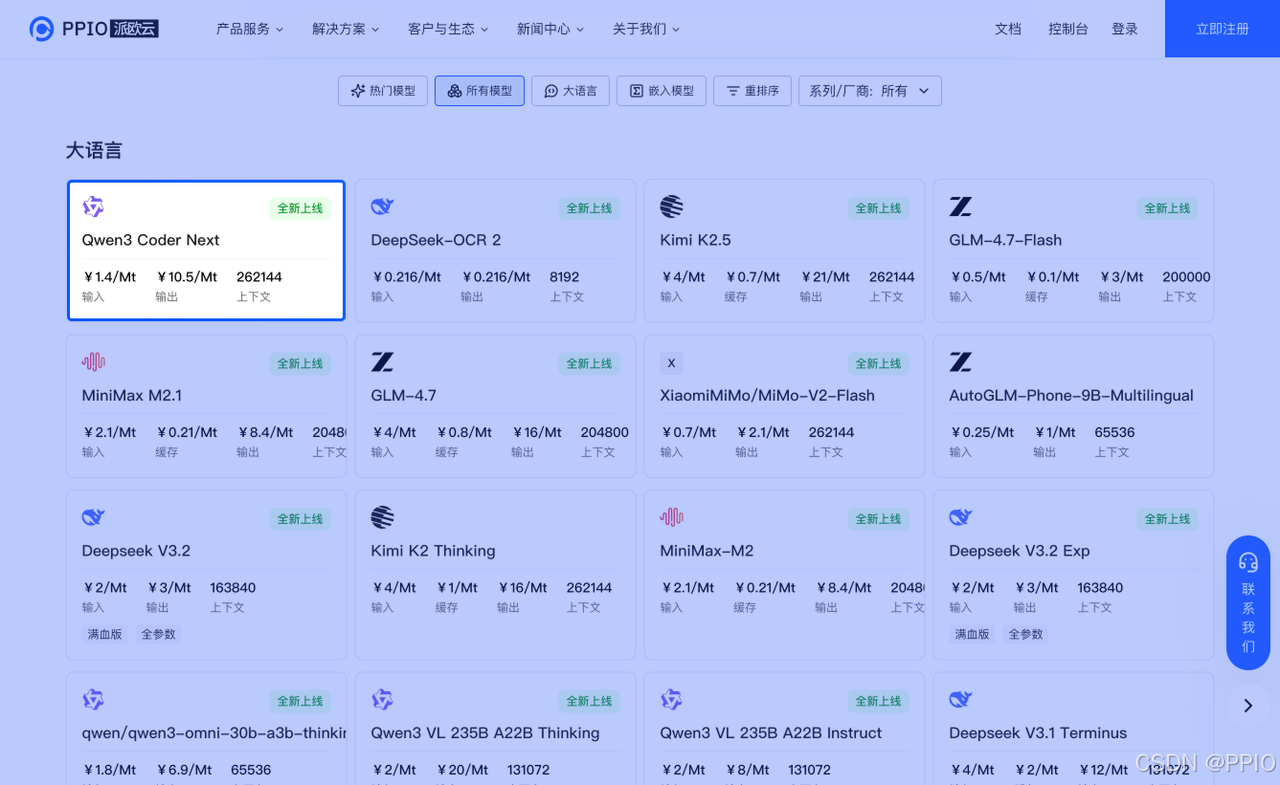Click the Kimi logo on Kimi K2 Thinking card
Screen dimensions: 1280x785
[382, 517]
